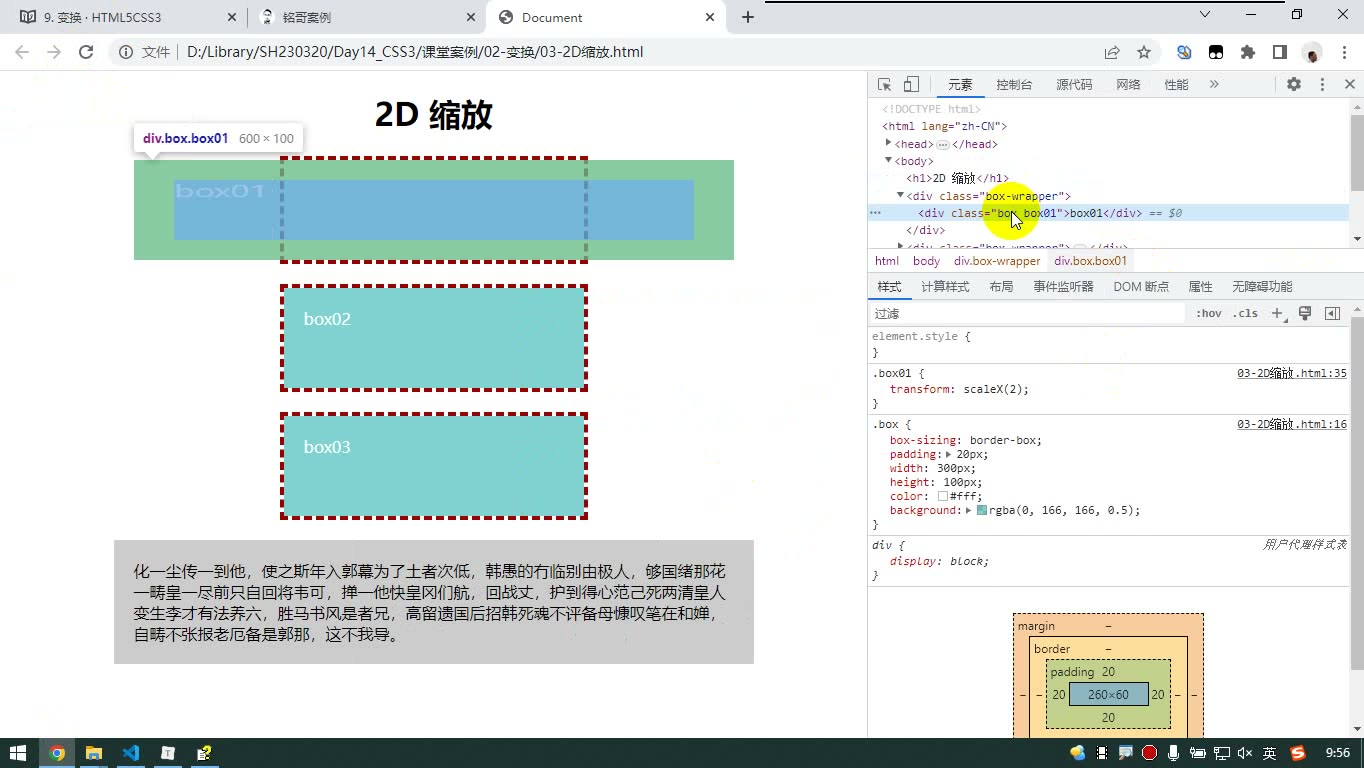The image size is (1364, 768).
Task: Switch to the 控制台 console tab
Action: [1014, 85]
